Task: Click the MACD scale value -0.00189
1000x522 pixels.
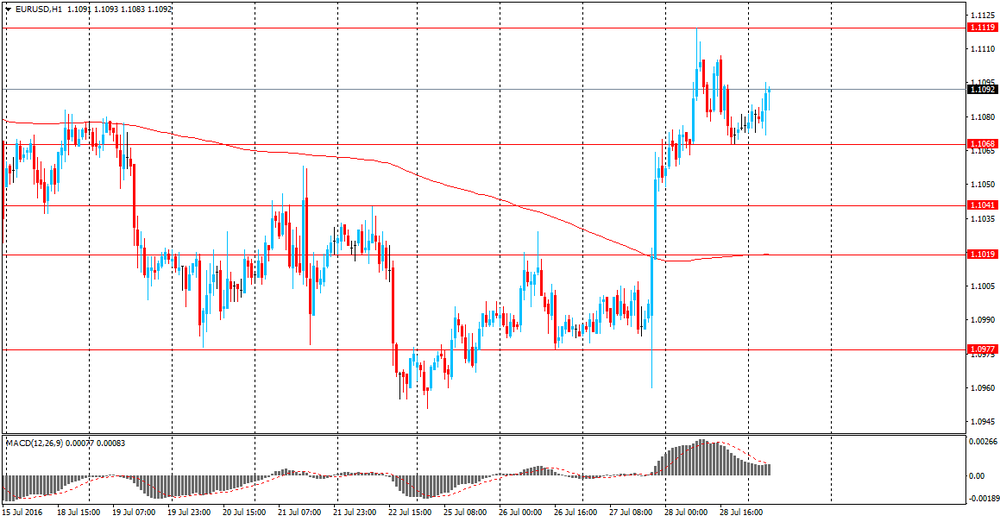Action: [982, 498]
